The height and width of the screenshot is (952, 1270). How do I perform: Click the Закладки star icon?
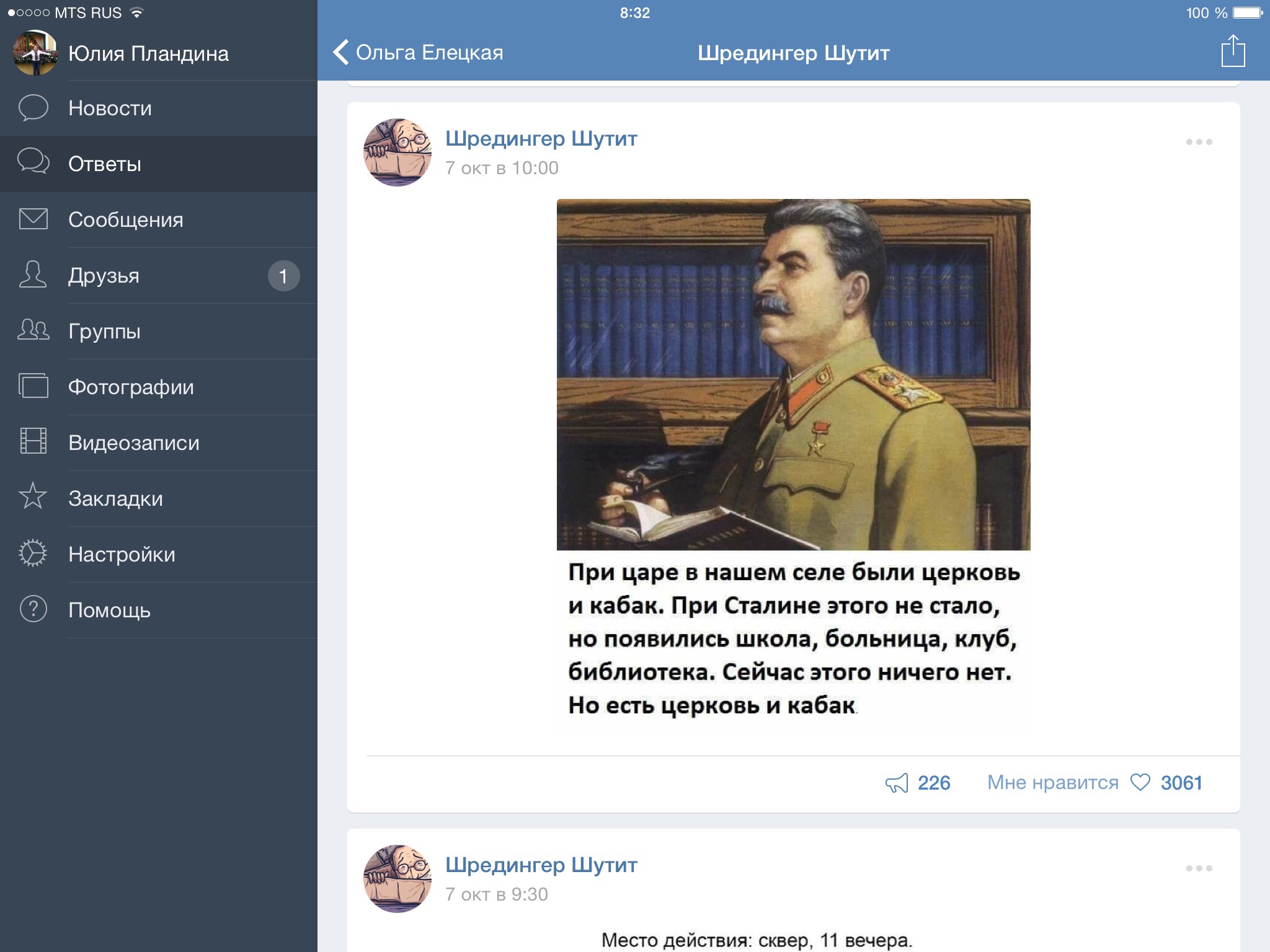(x=33, y=496)
